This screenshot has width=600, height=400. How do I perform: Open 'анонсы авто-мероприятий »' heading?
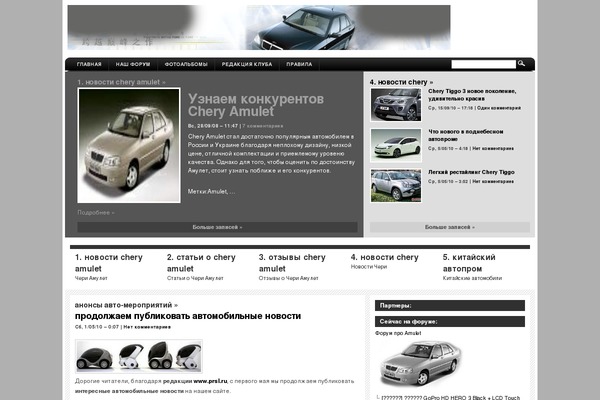point(126,305)
